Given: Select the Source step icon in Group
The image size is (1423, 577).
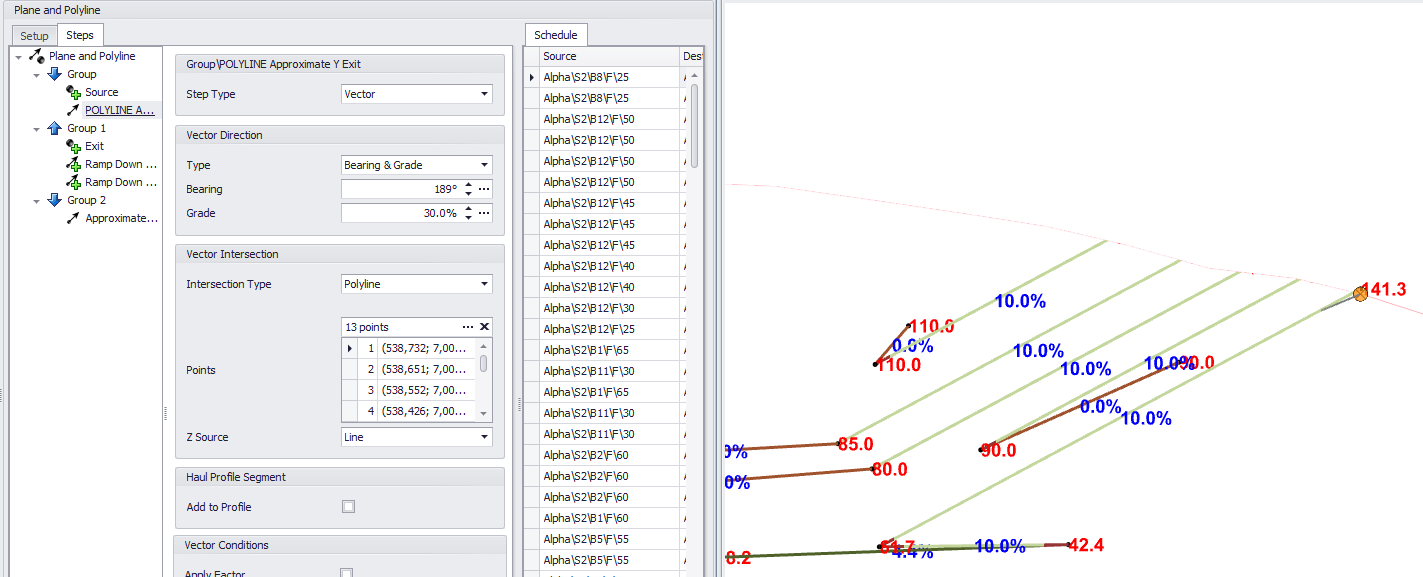Looking at the screenshot, I should click(73, 92).
